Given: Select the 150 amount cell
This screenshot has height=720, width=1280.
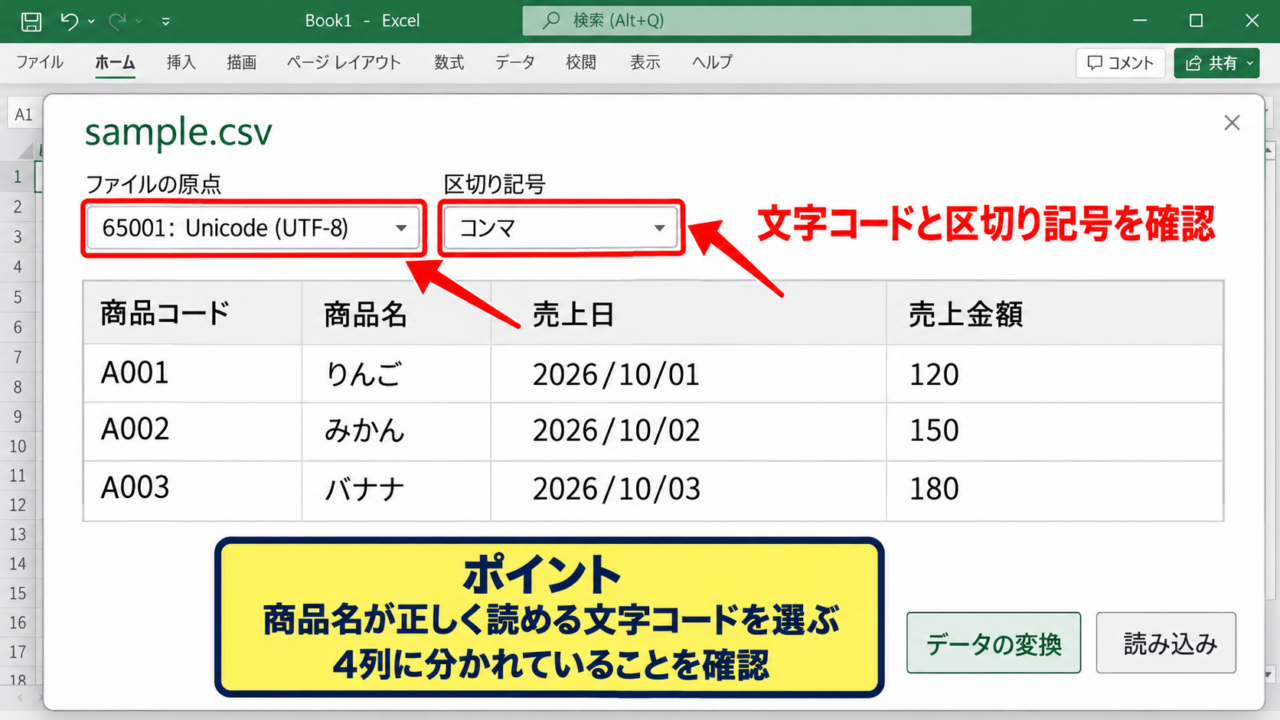Looking at the screenshot, I should (x=1055, y=431).
